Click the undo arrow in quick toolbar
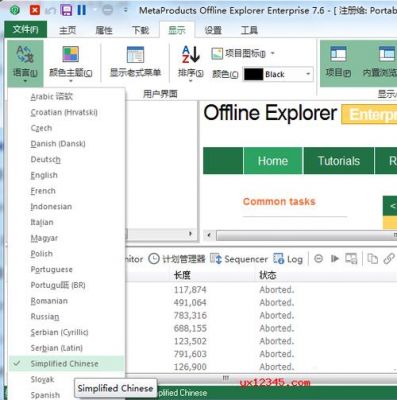Image resolution: width=397 pixels, height=400 pixels. (x=50, y=10)
